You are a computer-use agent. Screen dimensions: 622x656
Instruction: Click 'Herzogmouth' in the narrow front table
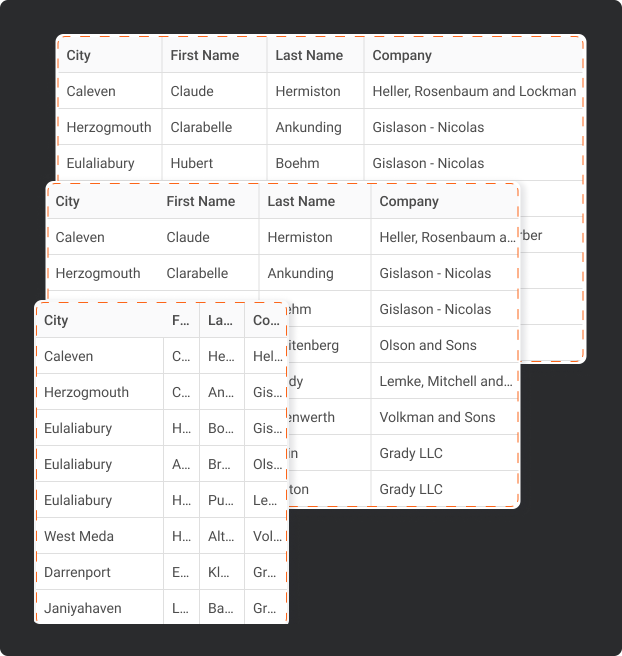coord(86,392)
